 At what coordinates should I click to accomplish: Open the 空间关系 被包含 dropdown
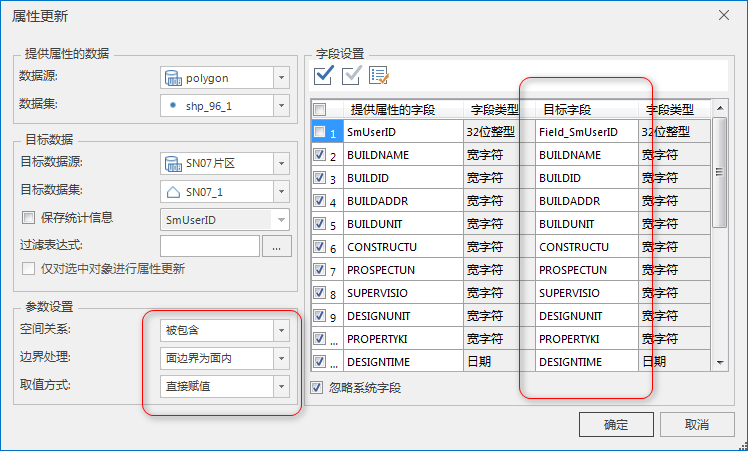[x=281, y=330]
